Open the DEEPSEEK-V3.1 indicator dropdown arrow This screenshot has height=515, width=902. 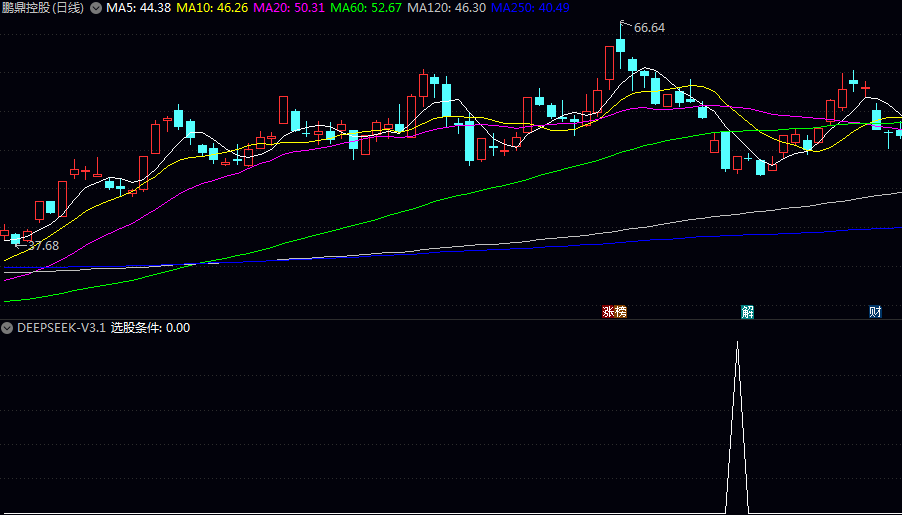pos(8,328)
